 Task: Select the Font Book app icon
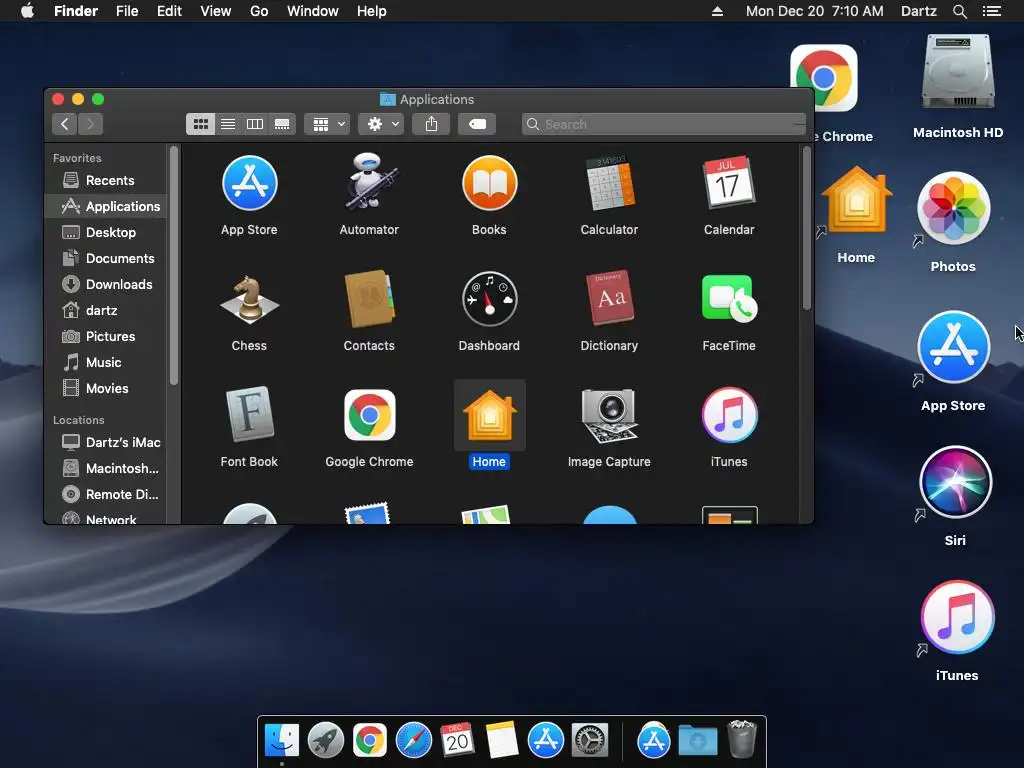pos(249,415)
